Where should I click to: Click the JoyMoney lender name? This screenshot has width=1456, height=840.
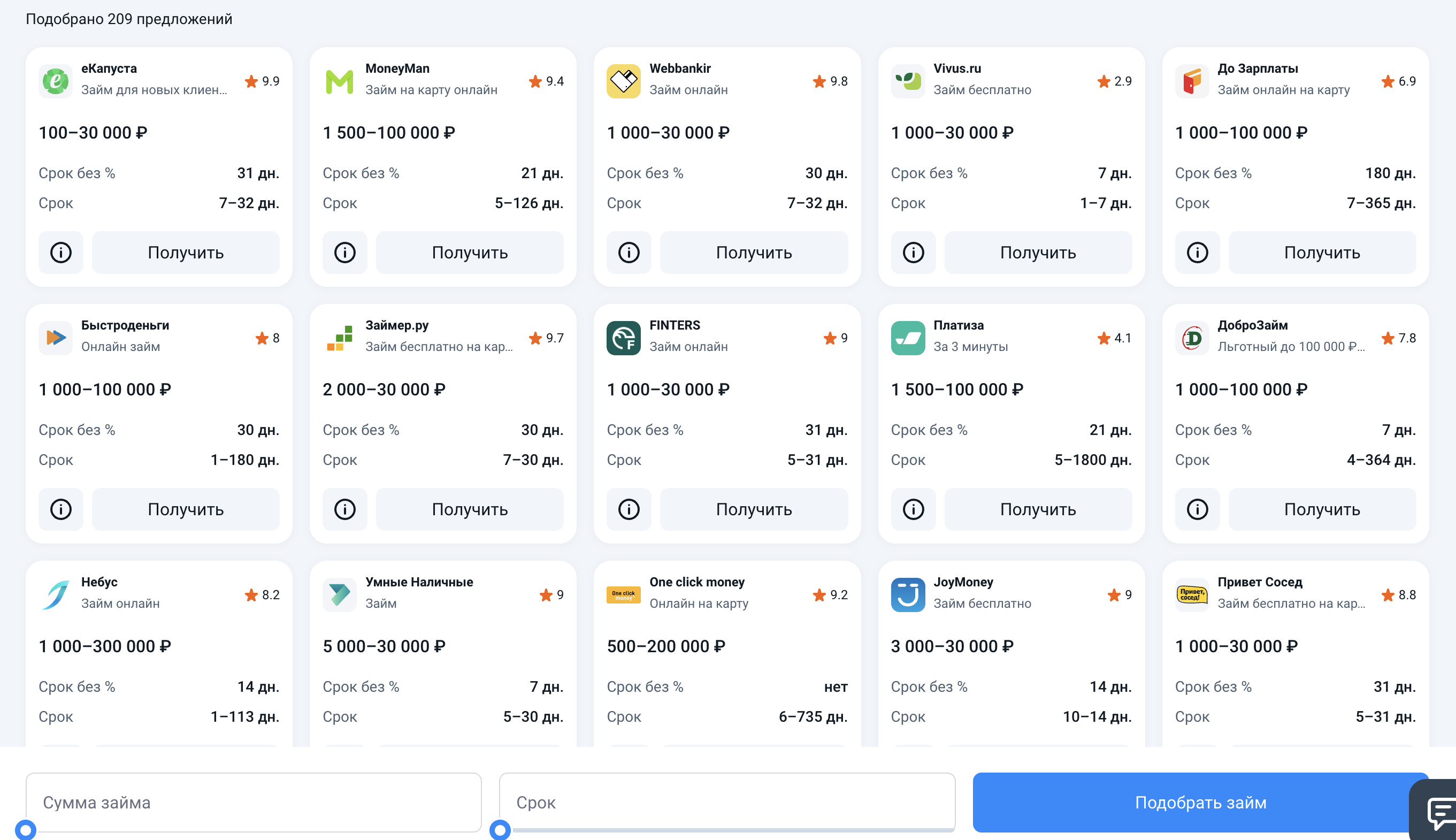[x=963, y=582]
